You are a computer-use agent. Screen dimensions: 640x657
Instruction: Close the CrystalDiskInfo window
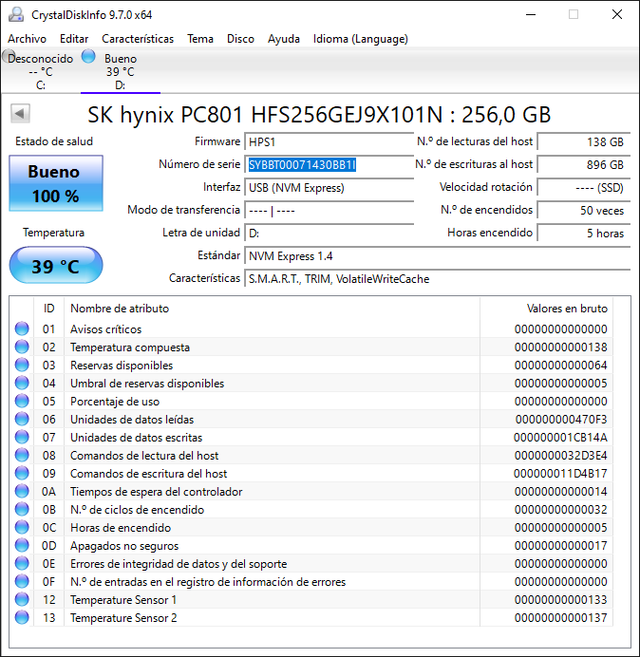(617, 15)
